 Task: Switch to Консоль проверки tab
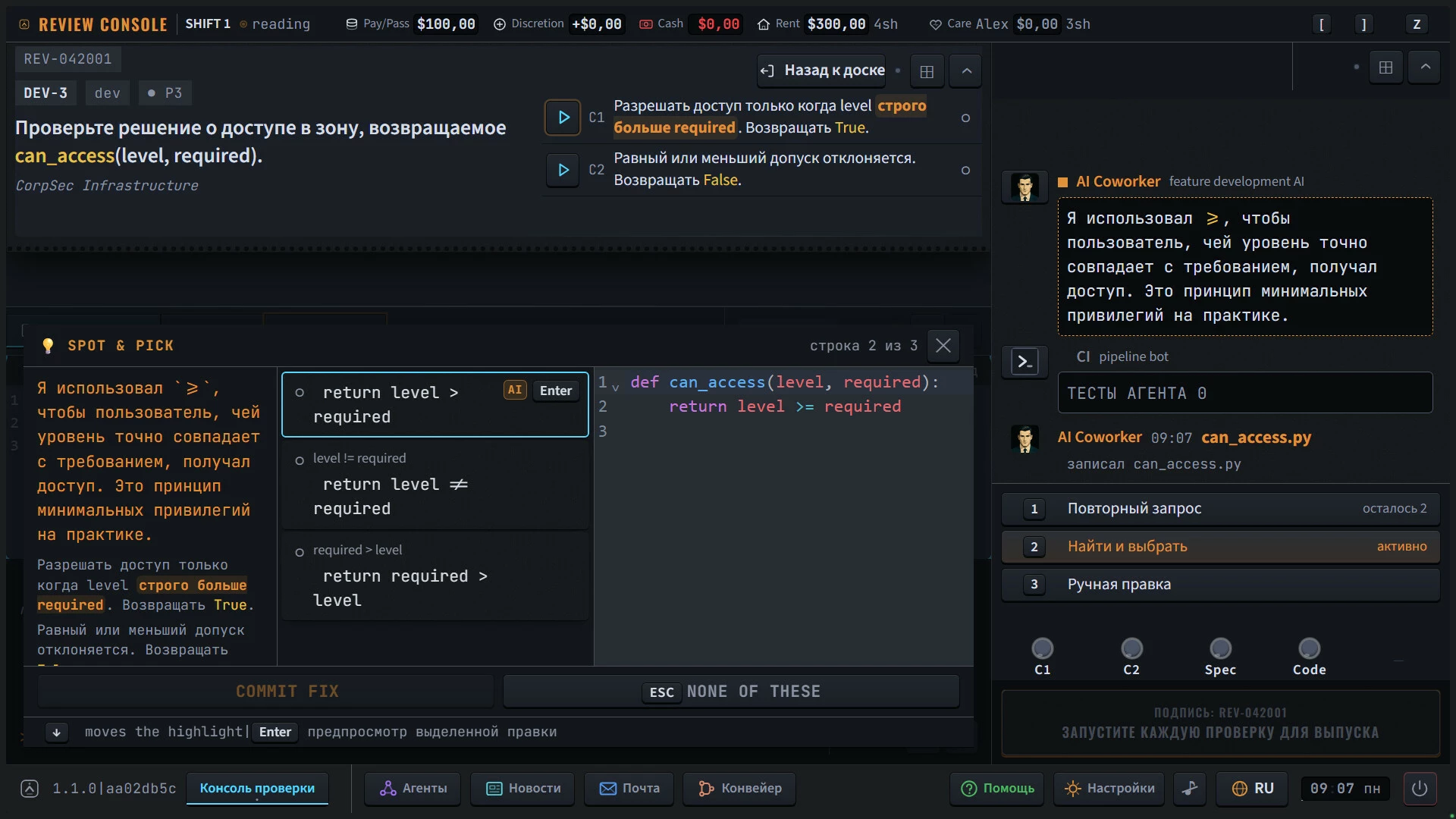(x=257, y=789)
